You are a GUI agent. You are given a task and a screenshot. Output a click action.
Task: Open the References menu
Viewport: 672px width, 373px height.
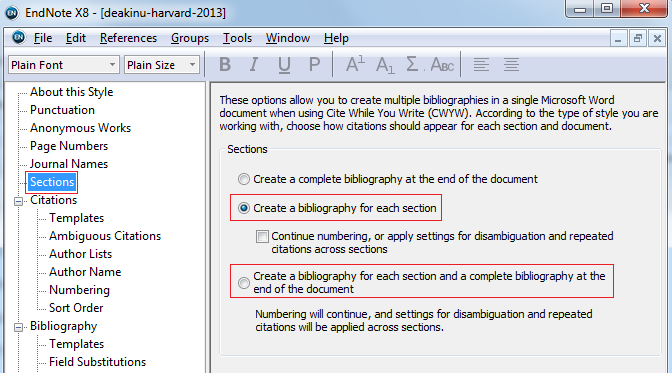(x=128, y=38)
